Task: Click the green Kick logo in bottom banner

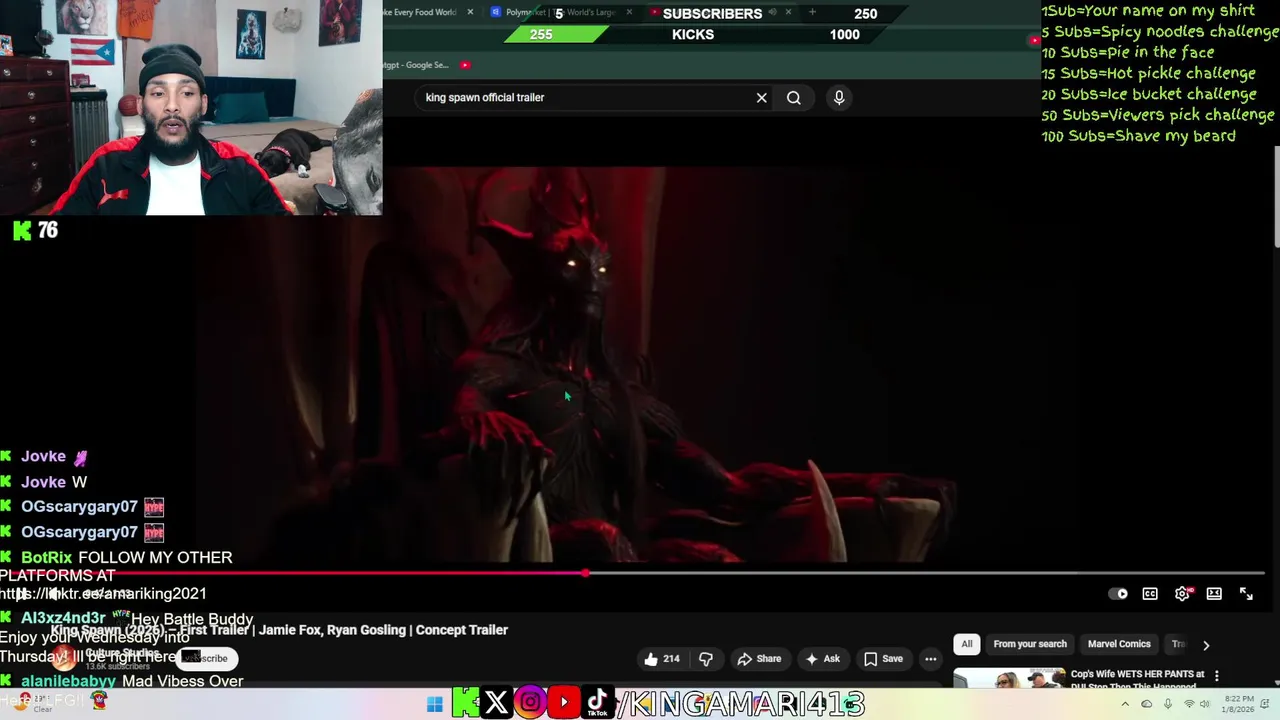Action: tap(464, 703)
